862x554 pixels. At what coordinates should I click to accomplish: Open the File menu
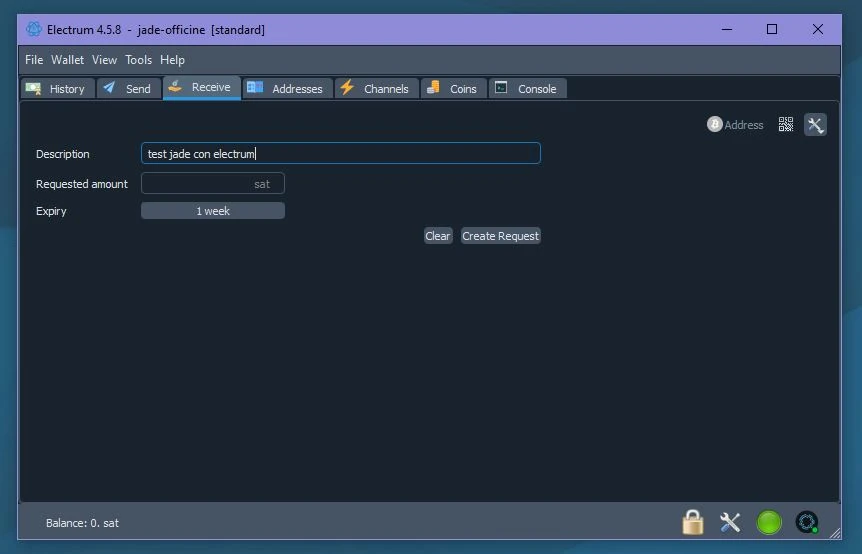coord(34,60)
